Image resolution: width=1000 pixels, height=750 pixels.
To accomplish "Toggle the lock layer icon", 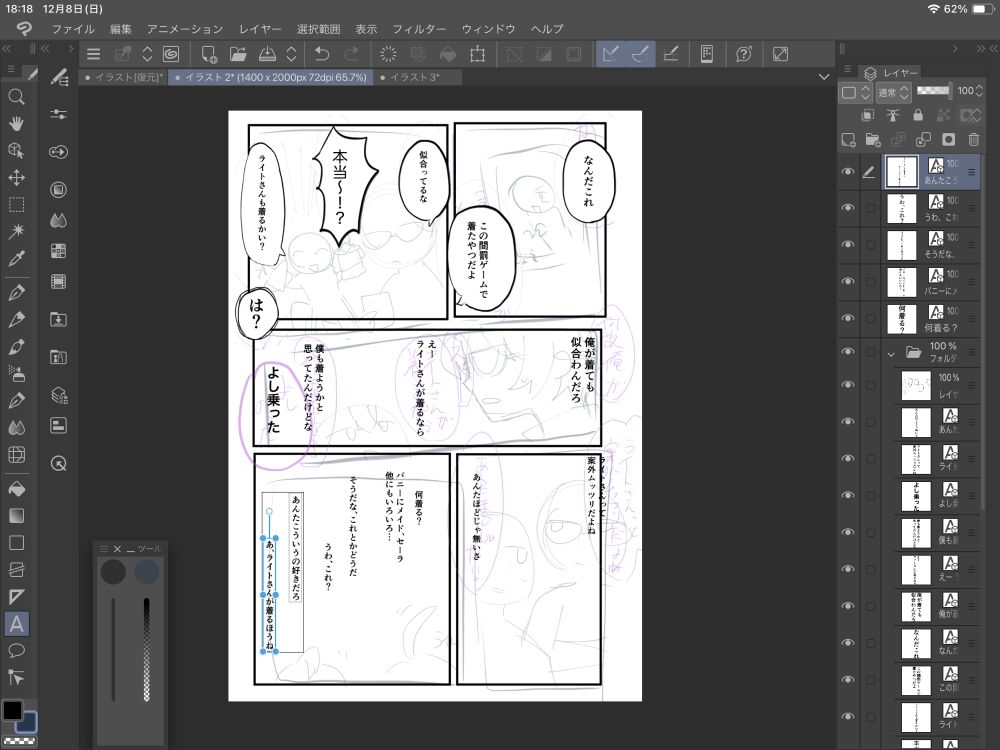I will coord(918,115).
